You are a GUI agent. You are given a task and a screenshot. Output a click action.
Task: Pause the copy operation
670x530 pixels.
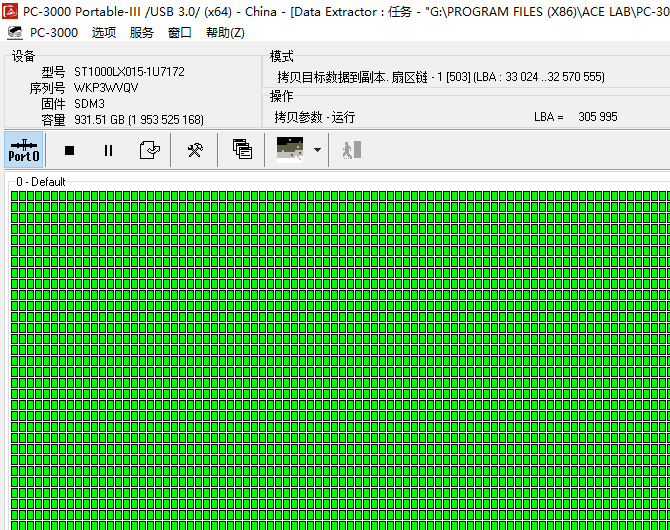[x=109, y=150]
